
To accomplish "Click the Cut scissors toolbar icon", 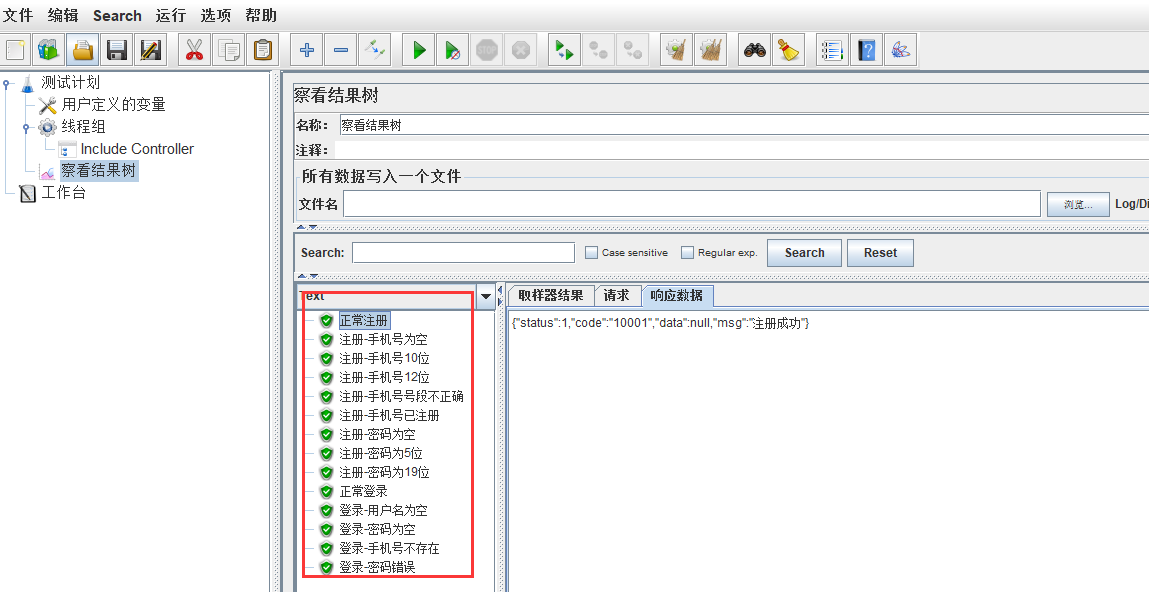I will pos(194,49).
